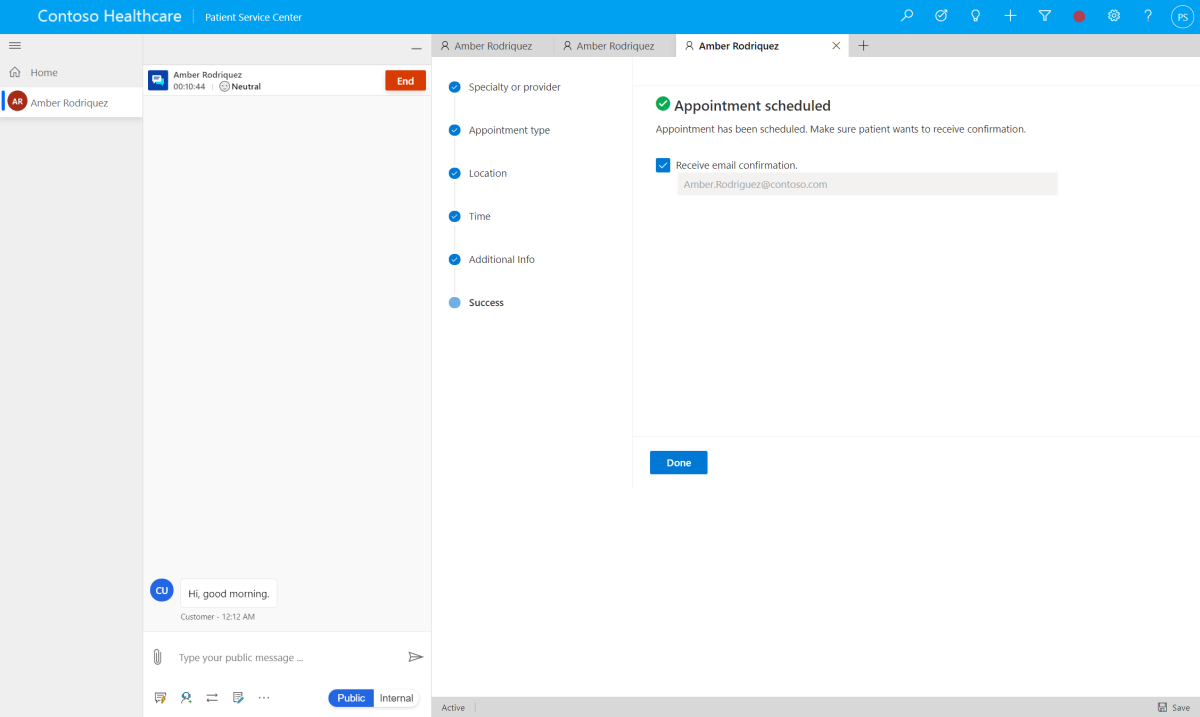Open the help question mark icon
1200x717 pixels.
tap(1148, 16)
